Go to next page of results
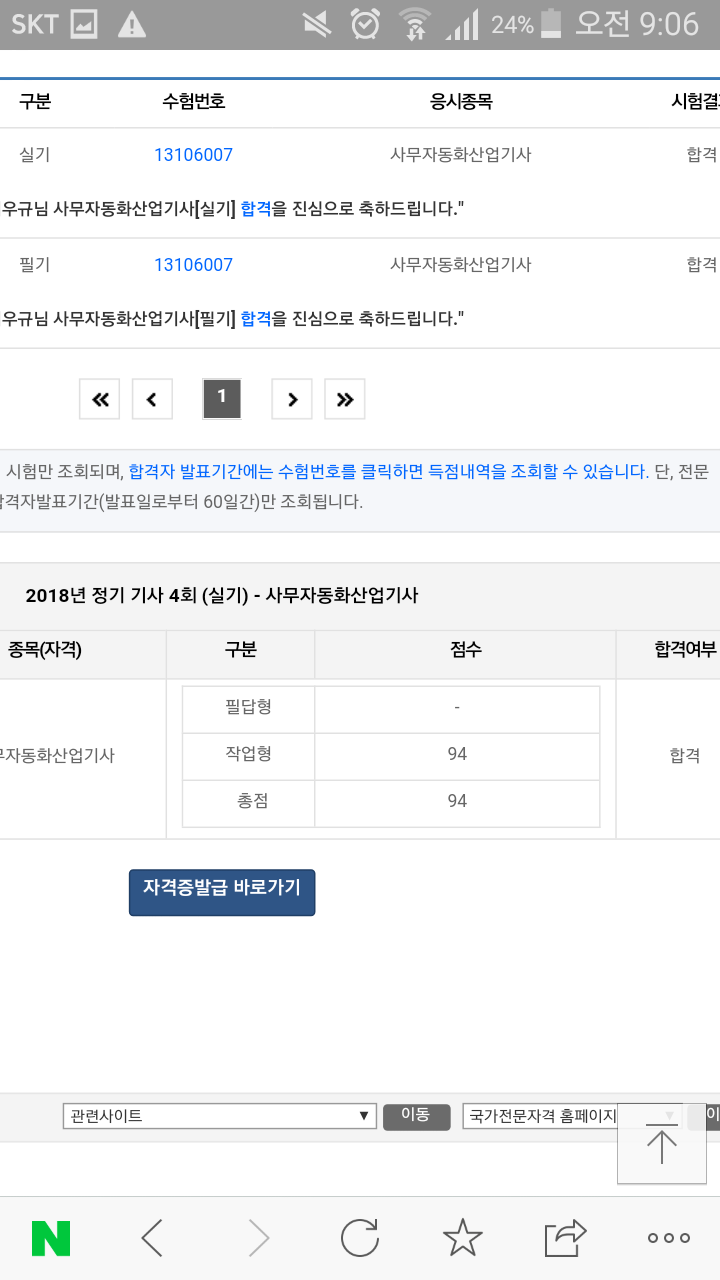This screenshot has height=1280, width=720. point(292,399)
